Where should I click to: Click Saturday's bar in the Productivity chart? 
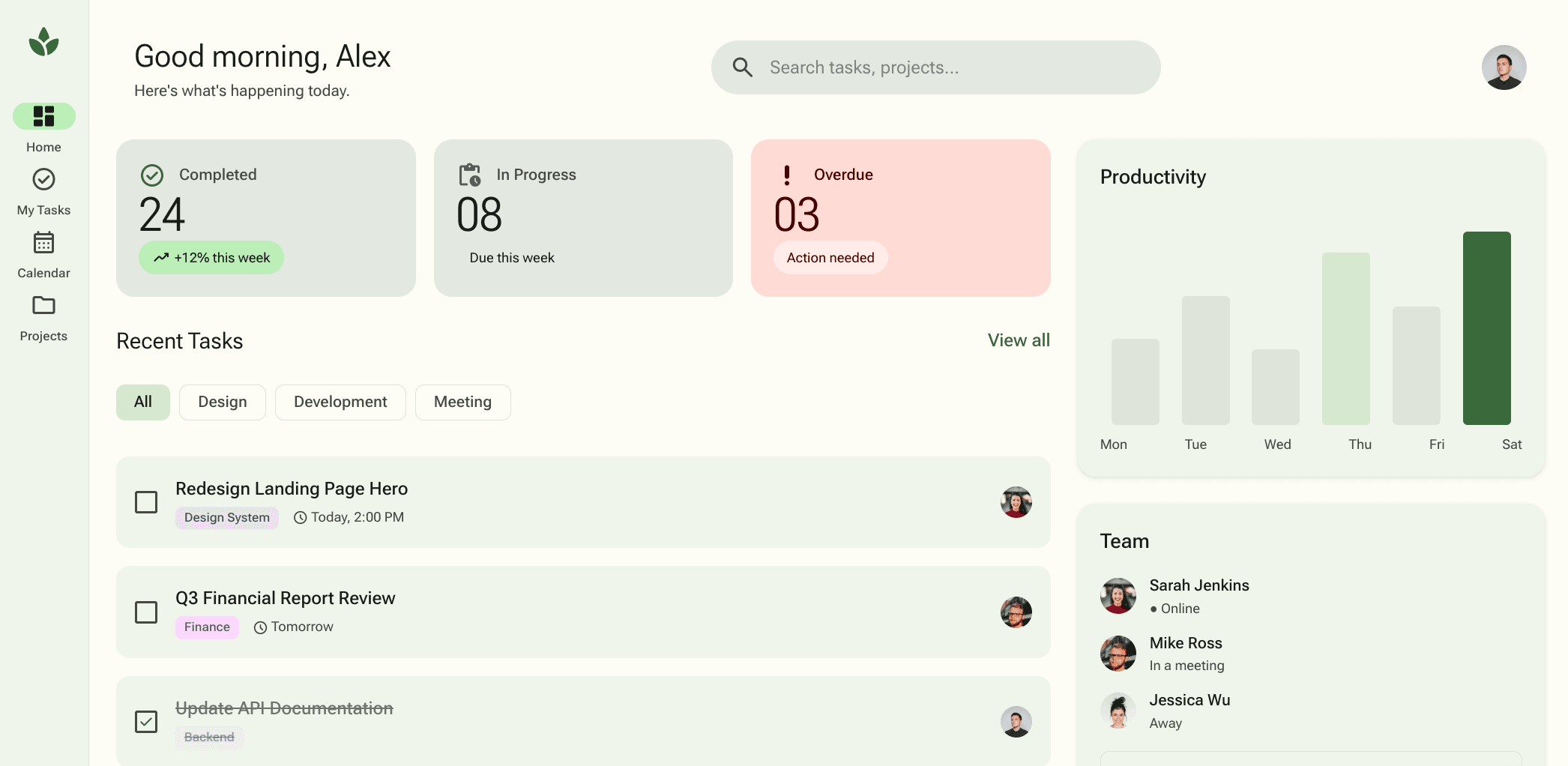coord(1487,330)
